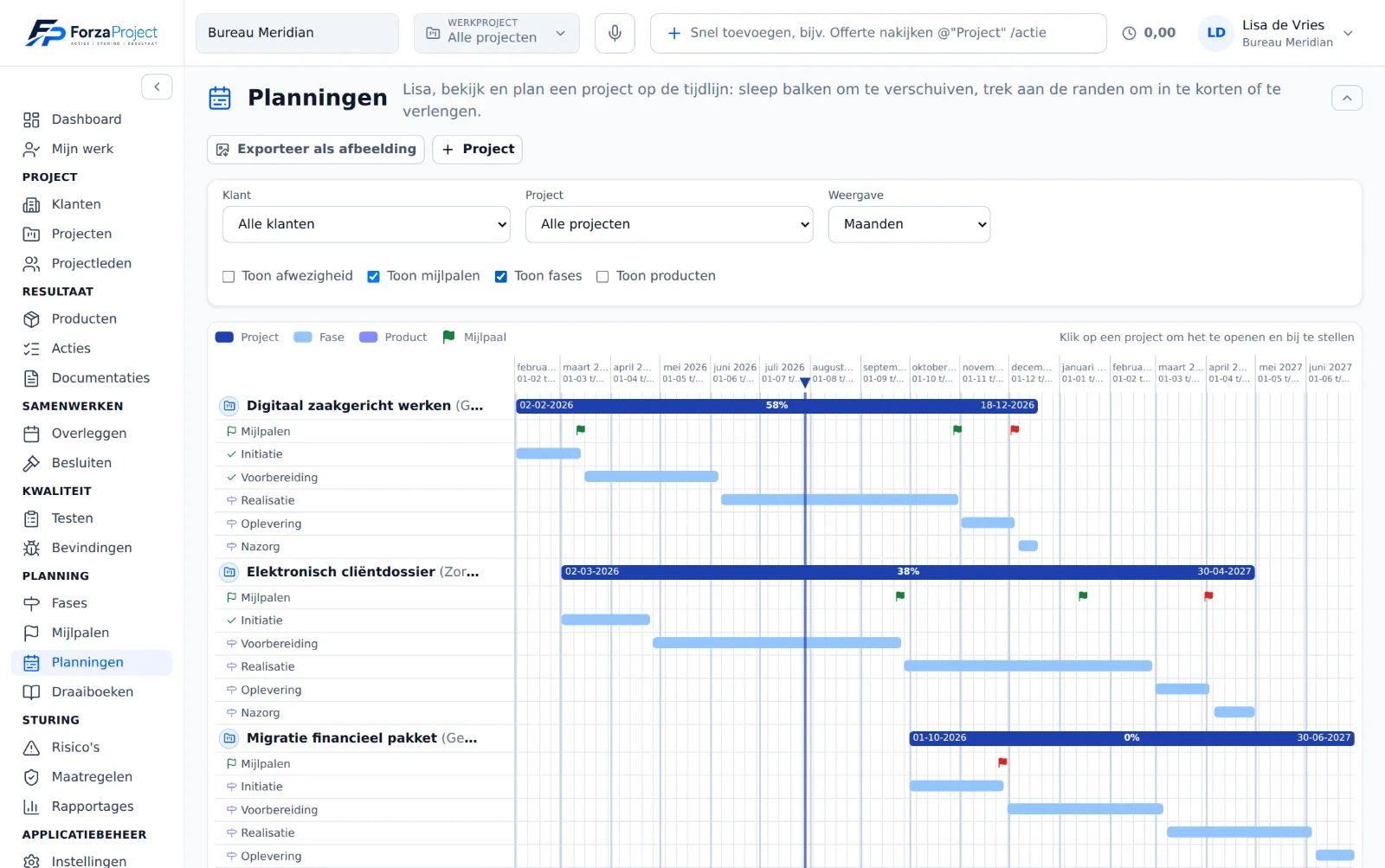This screenshot has height=868, width=1385.
Task: Collapse the sidebar with the chevron button
Action: pyautogui.click(x=157, y=87)
